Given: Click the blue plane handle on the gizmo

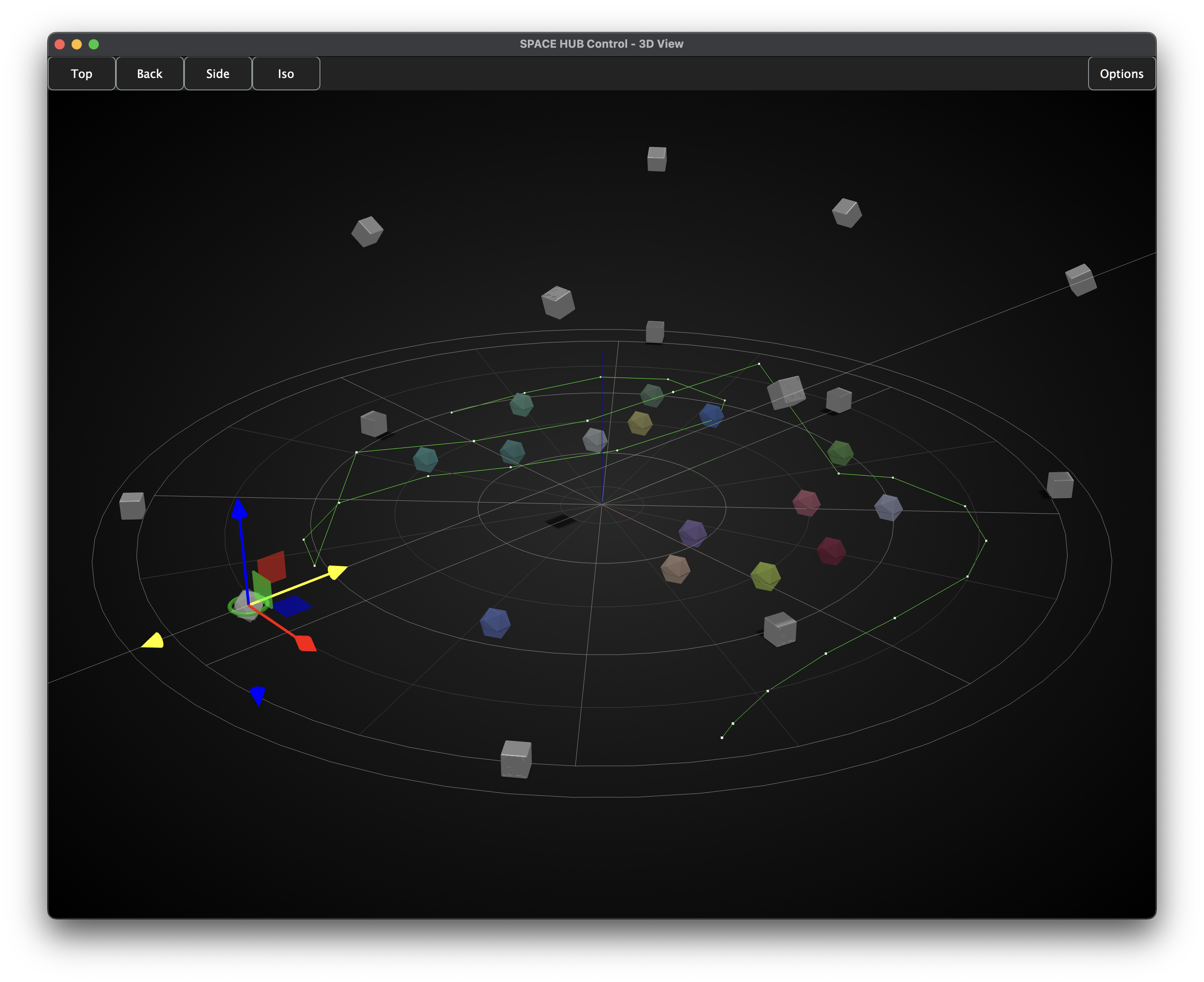Looking at the screenshot, I should (292, 606).
